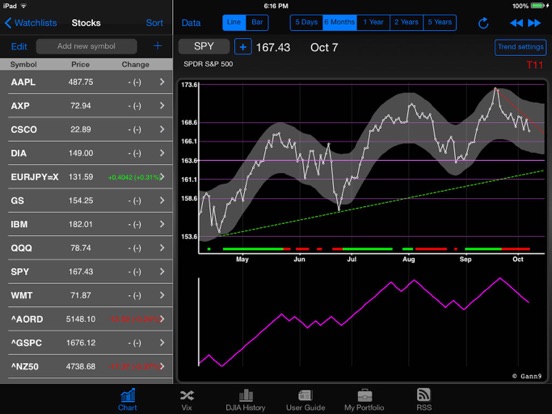
Task: Select the 5 Years range
Action: pyautogui.click(x=440, y=23)
